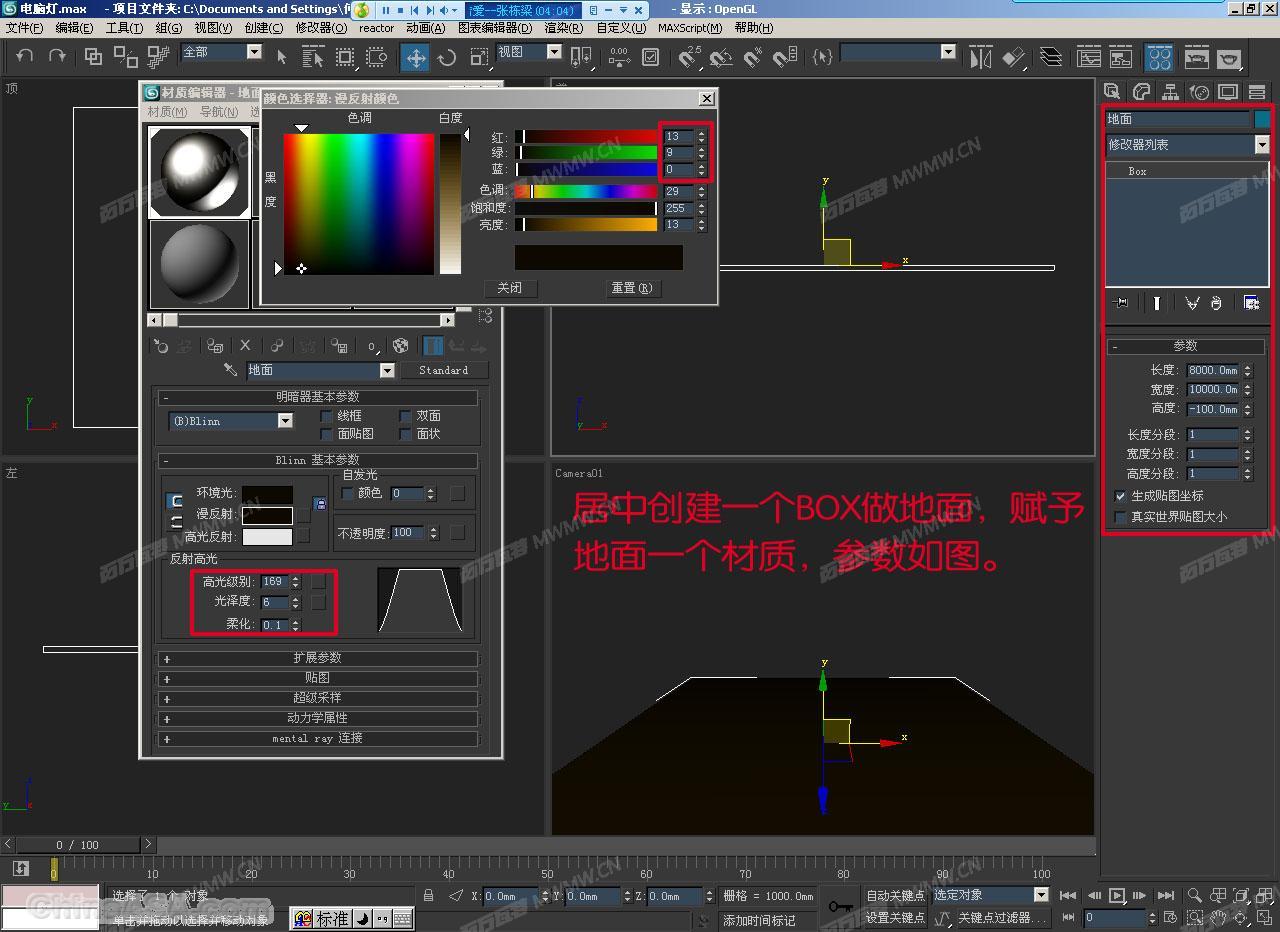Toggle Show Map in Viewport icon
1280x932 pixels.
coord(401,346)
